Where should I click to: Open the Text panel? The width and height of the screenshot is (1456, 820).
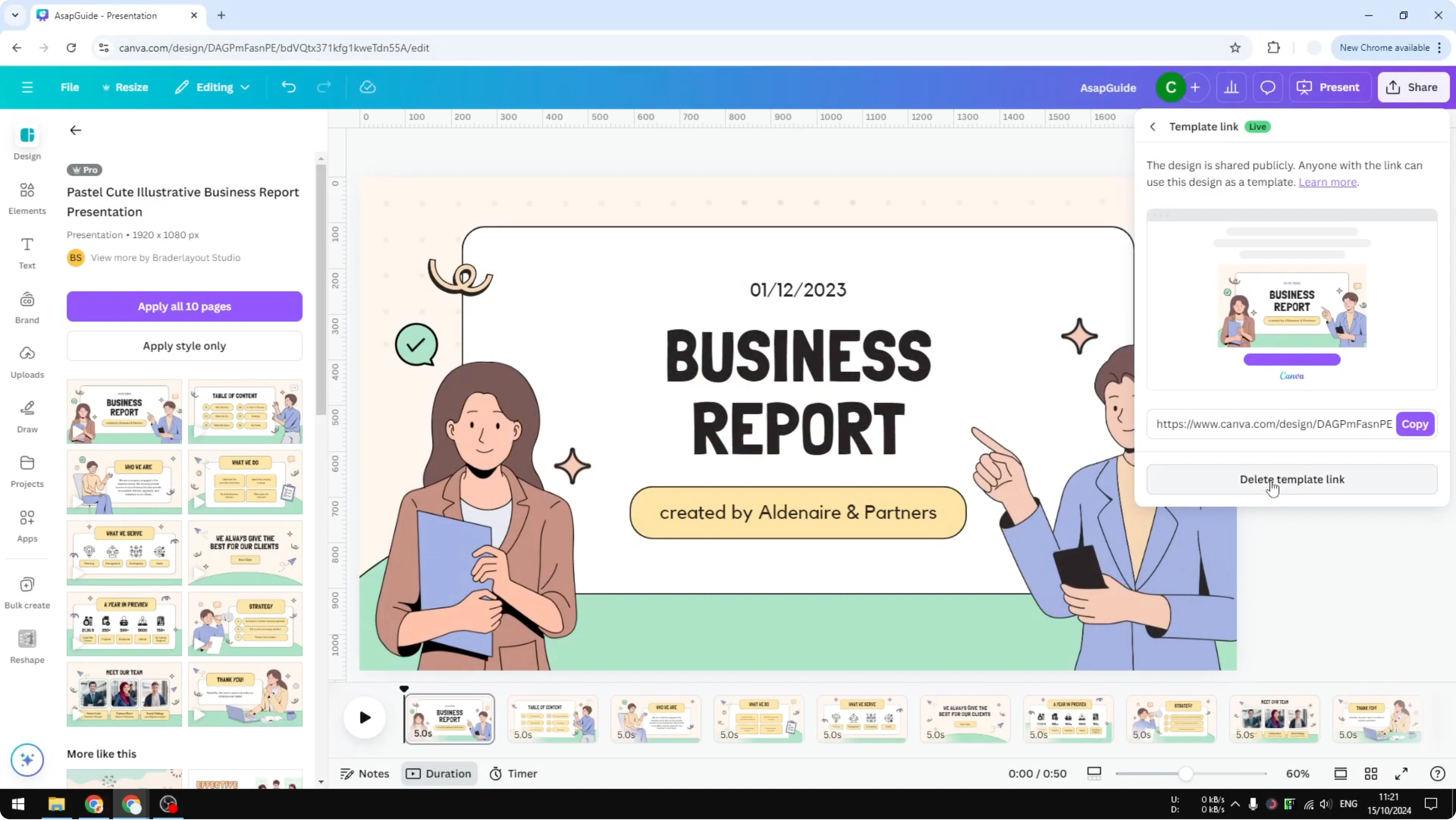pyautogui.click(x=27, y=252)
